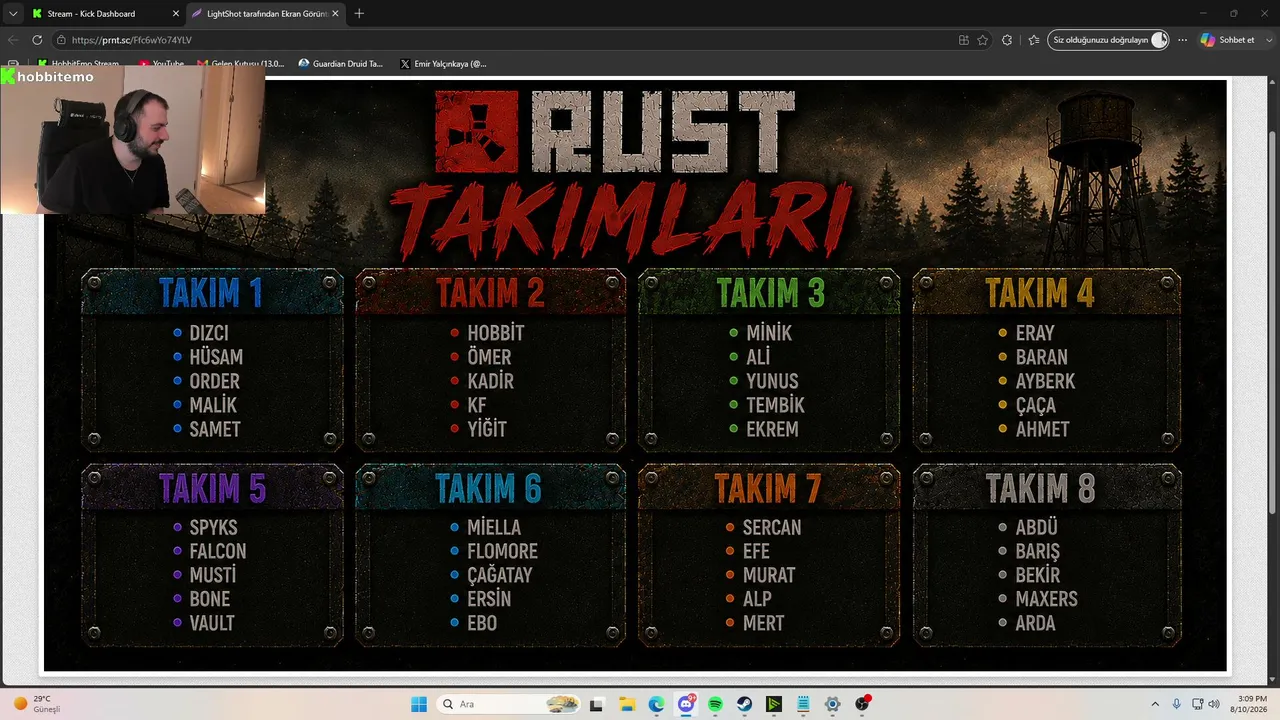Image resolution: width=1280 pixels, height=720 pixels.
Task: Click the name TEMBİK in Takım 3
Action: 775,405
